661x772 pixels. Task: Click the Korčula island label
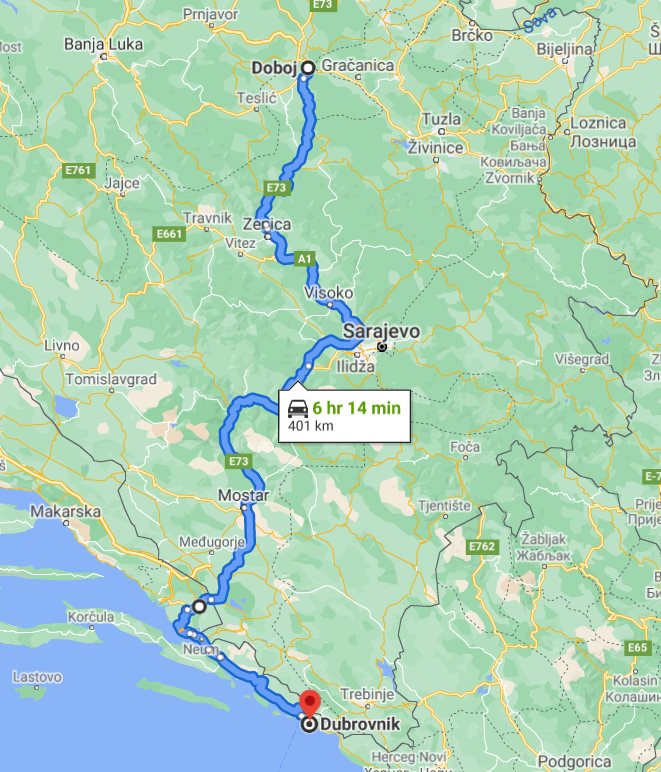[91, 616]
